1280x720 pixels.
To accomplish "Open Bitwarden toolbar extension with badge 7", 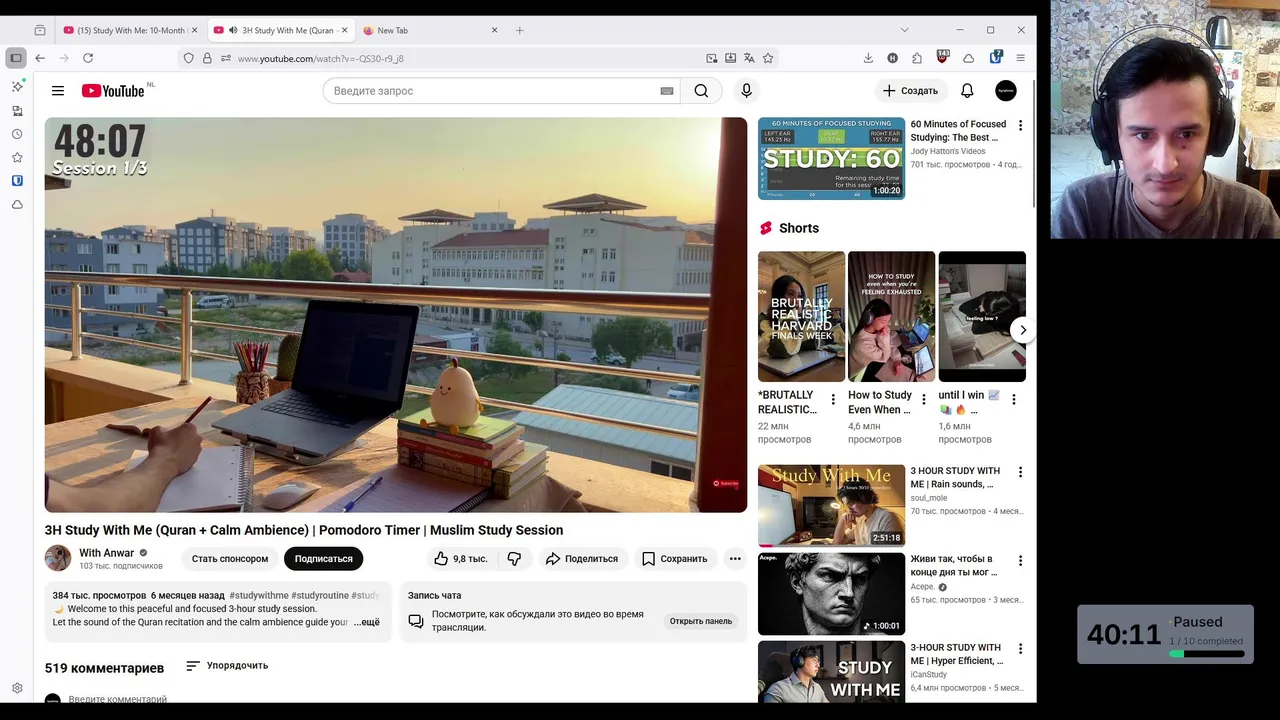I will (x=996, y=57).
